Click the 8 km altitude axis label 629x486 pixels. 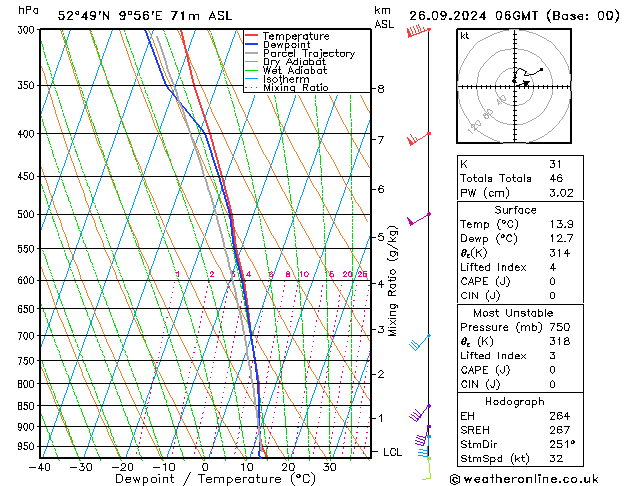coord(381,89)
